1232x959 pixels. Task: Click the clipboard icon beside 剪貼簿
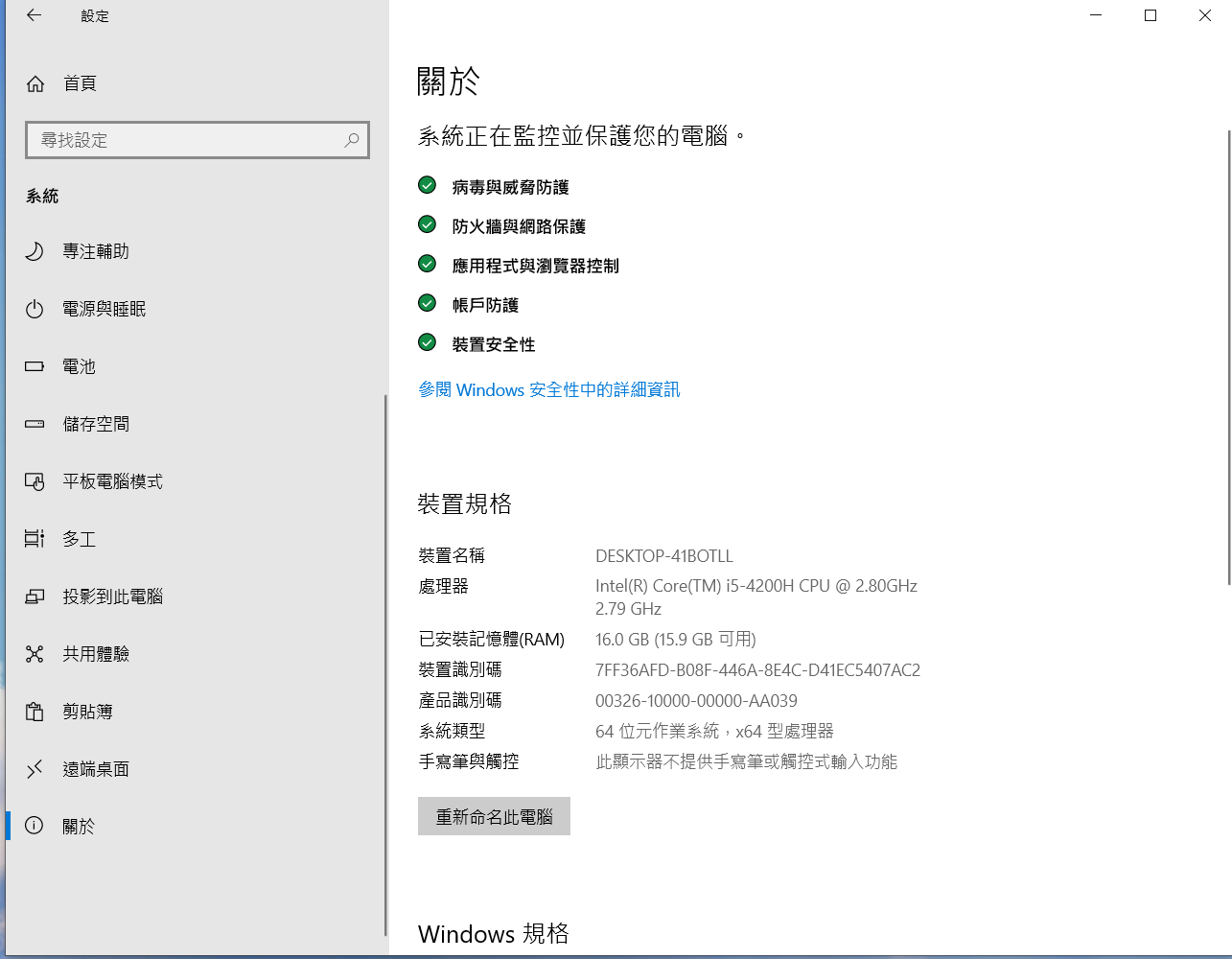coord(35,712)
